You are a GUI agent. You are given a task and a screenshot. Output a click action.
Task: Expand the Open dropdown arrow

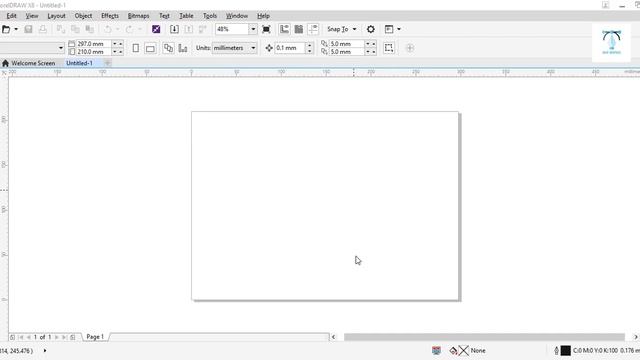click(x=16, y=29)
